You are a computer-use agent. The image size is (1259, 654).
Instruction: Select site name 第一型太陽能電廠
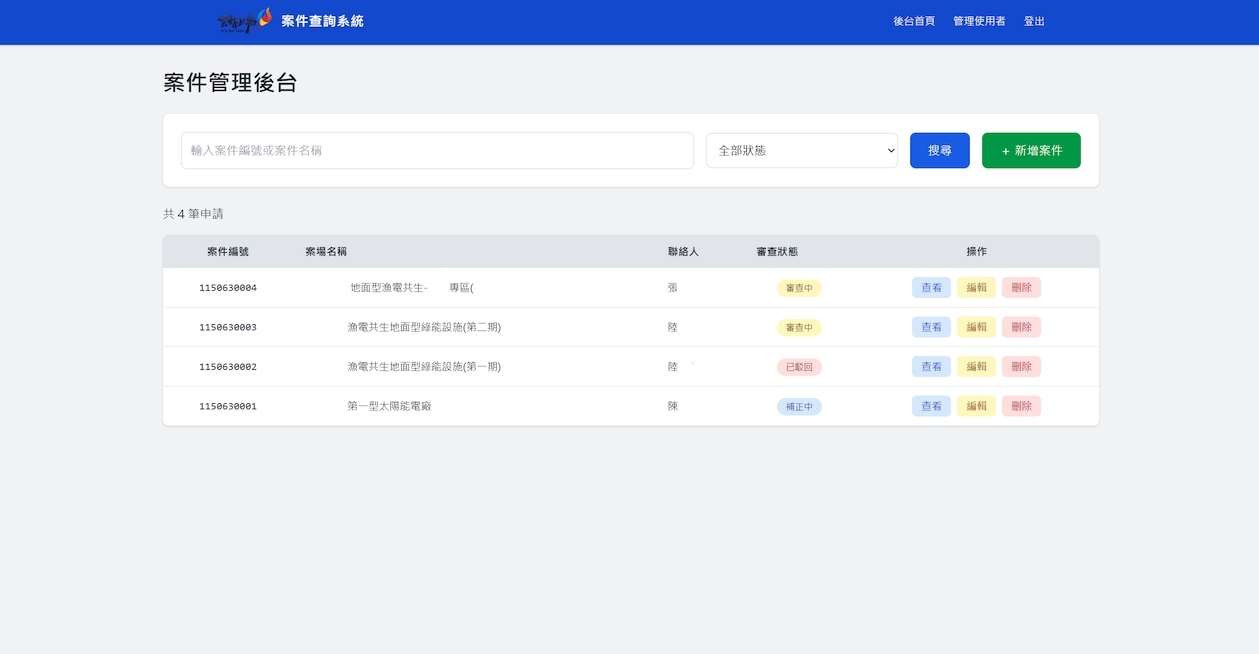click(389, 406)
